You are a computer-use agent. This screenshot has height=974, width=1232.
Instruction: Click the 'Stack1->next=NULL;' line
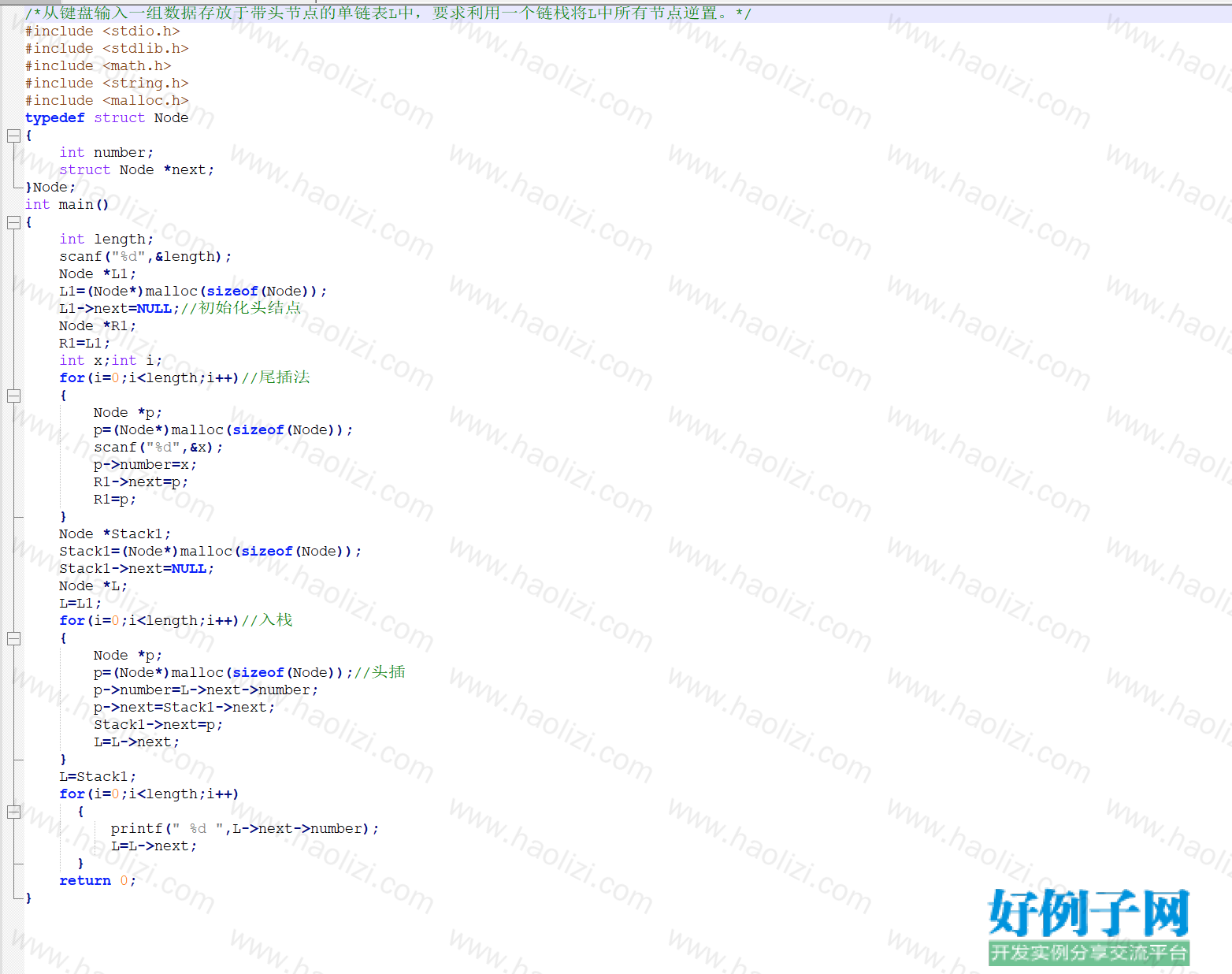[136, 569]
